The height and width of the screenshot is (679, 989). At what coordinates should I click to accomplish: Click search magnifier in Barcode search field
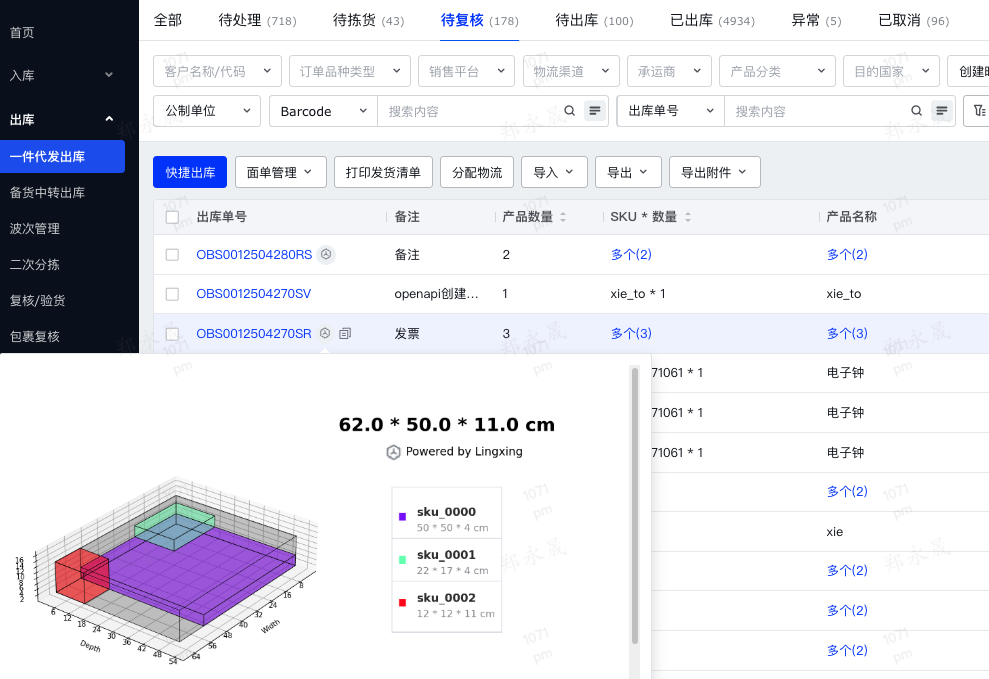(x=570, y=111)
